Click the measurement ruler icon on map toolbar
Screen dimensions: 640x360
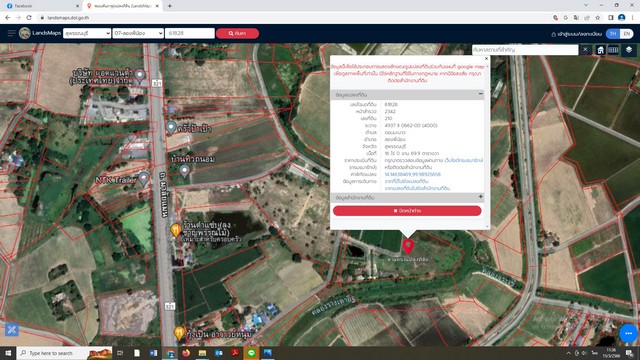pyautogui.click(x=613, y=50)
